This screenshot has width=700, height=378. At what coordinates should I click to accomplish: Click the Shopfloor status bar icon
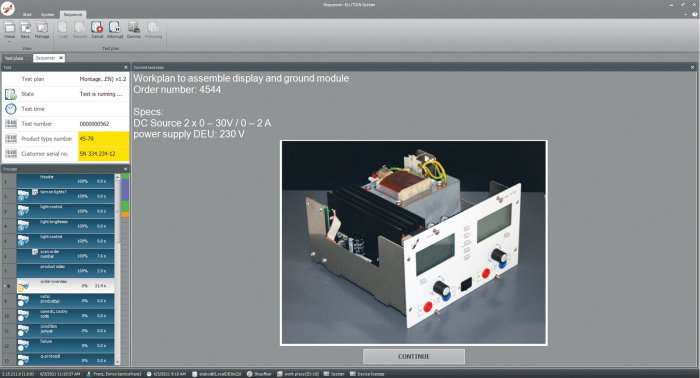pyautogui.click(x=250, y=374)
